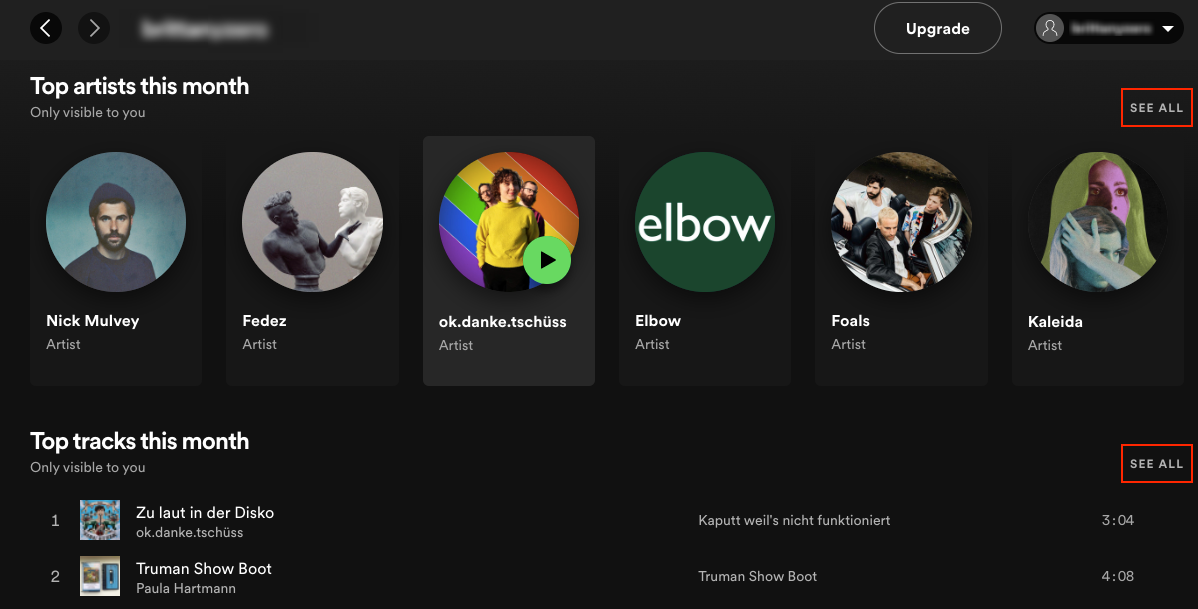Screen dimensions: 1198x609
Task: Open ok.danke.tschüss artist link under track one
Action: point(189,533)
